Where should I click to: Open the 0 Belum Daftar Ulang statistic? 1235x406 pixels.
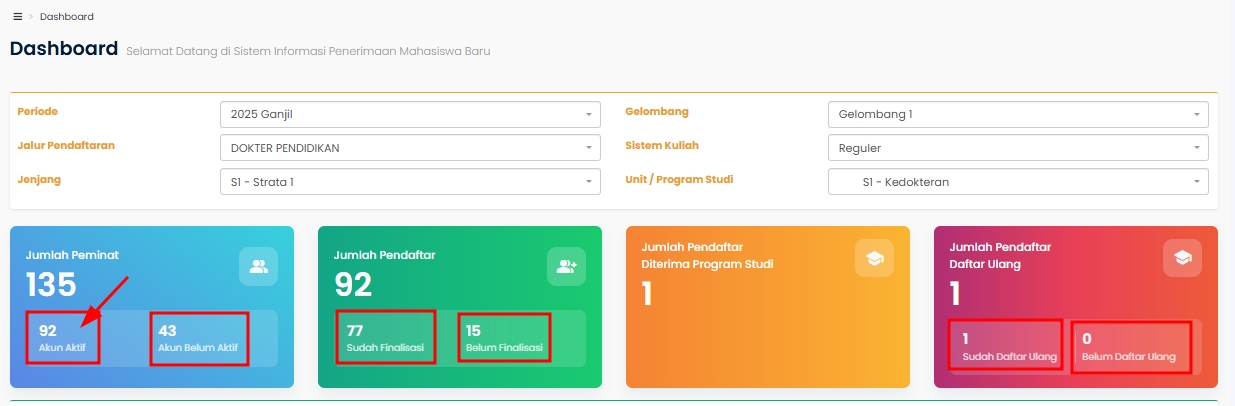(1130, 346)
